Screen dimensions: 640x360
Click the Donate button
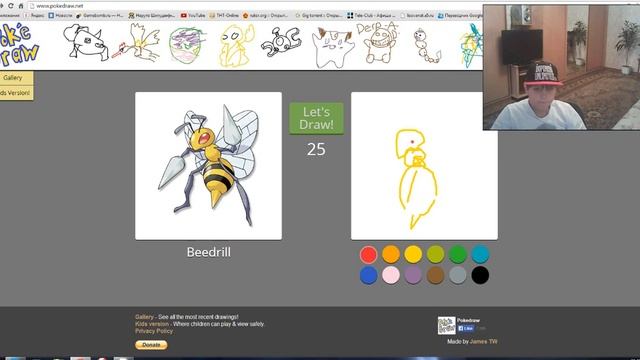pos(151,345)
